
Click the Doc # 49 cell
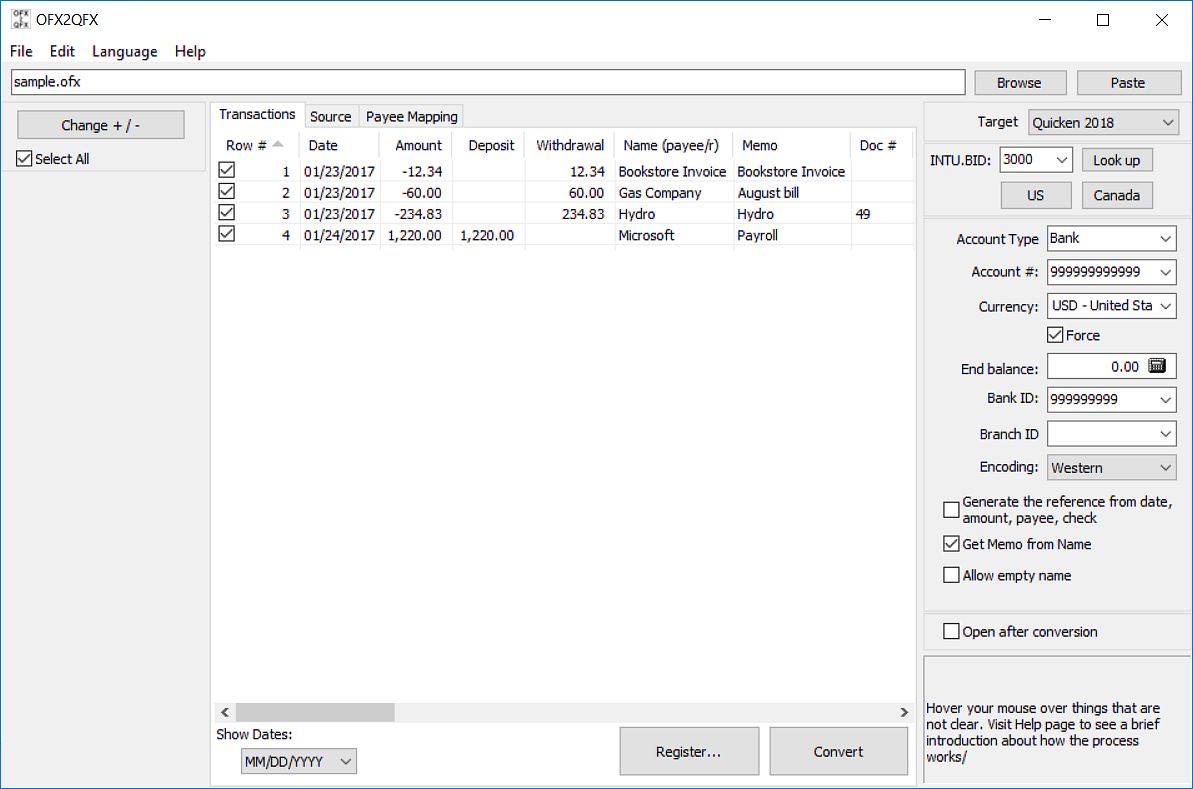[x=882, y=214]
